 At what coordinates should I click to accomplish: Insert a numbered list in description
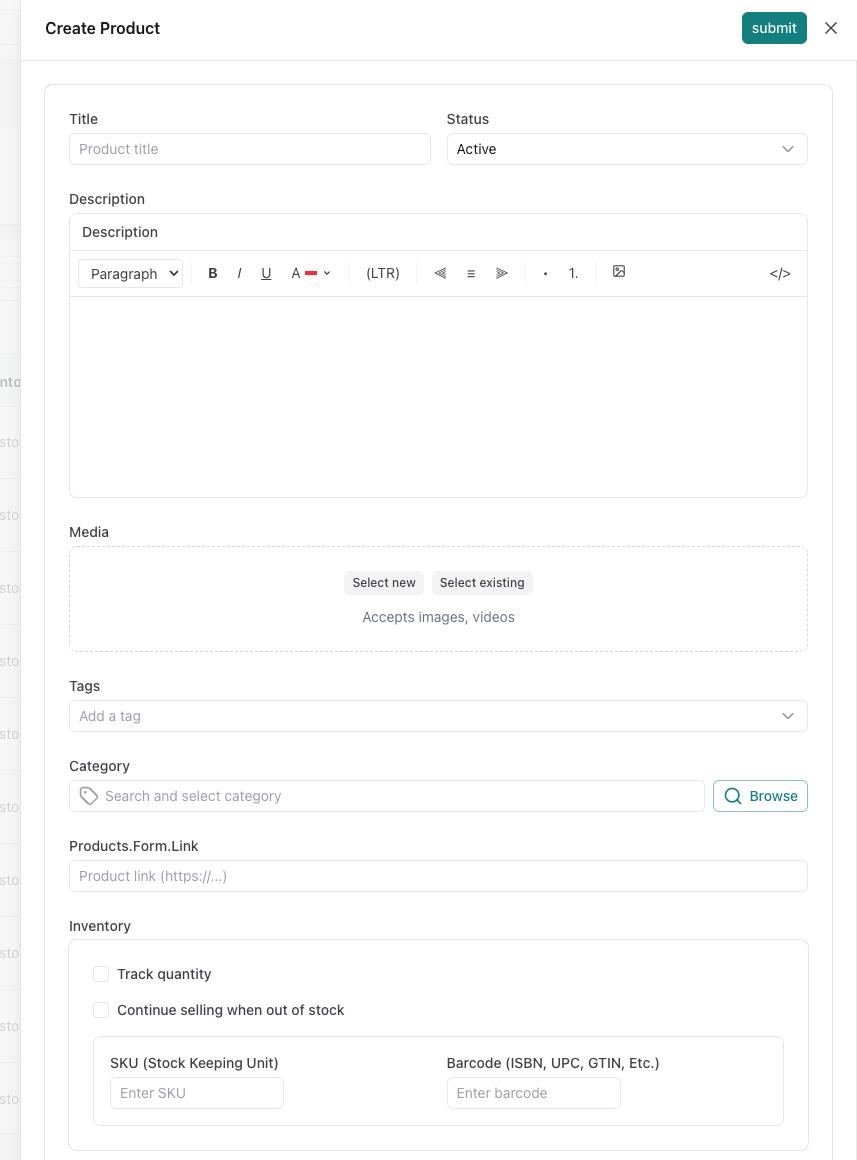point(574,273)
